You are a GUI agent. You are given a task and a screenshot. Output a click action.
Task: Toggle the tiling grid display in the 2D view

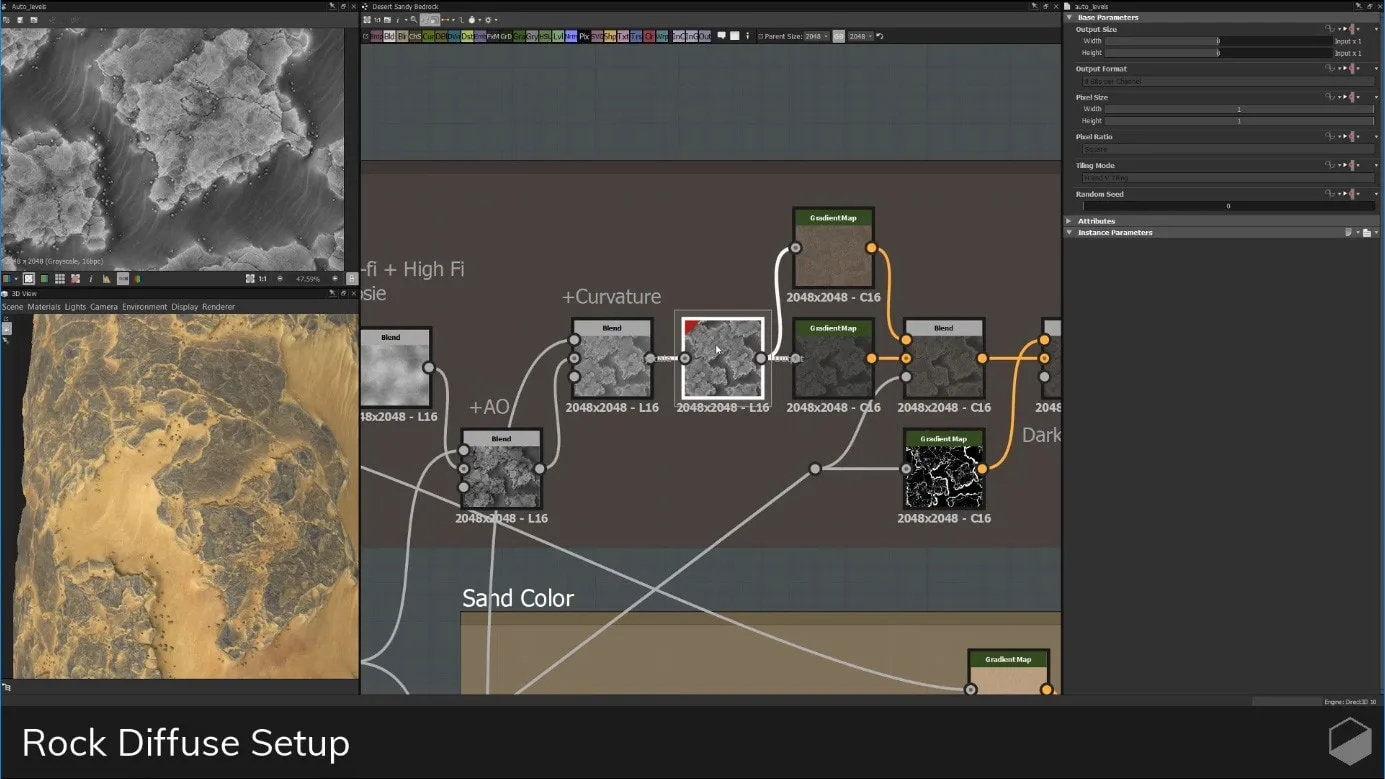[x=59, y=279]
